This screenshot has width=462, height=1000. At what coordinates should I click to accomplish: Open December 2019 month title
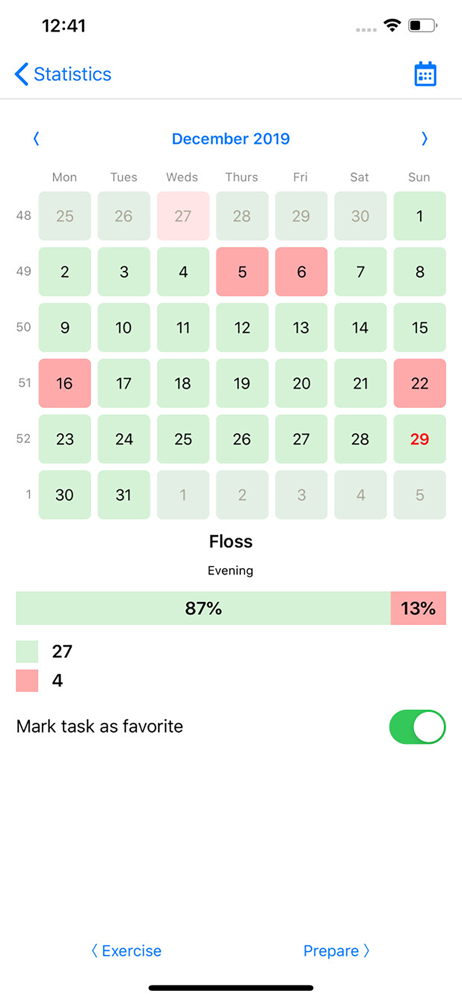tap(230, 138)
